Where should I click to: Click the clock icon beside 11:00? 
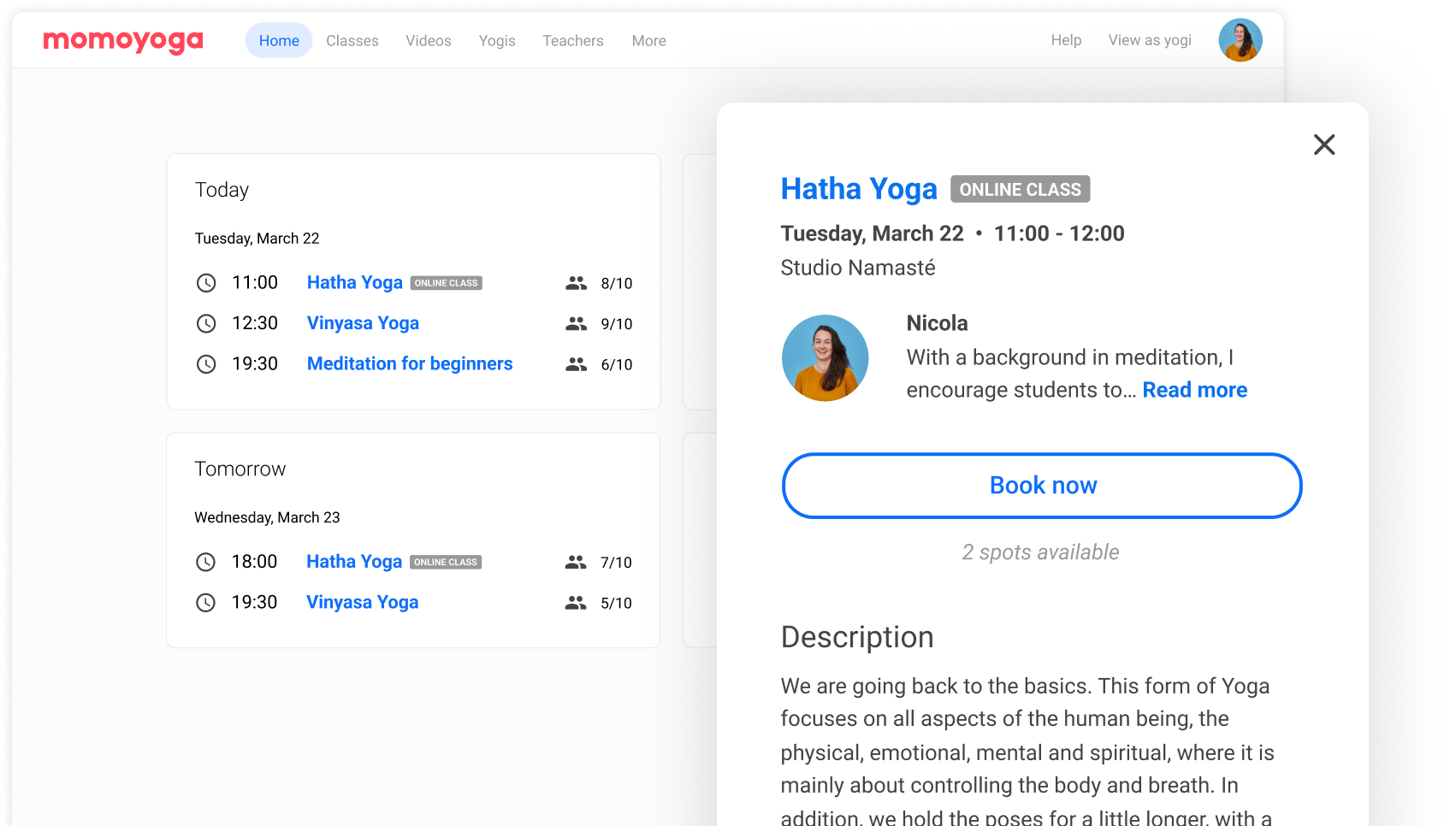206,283
